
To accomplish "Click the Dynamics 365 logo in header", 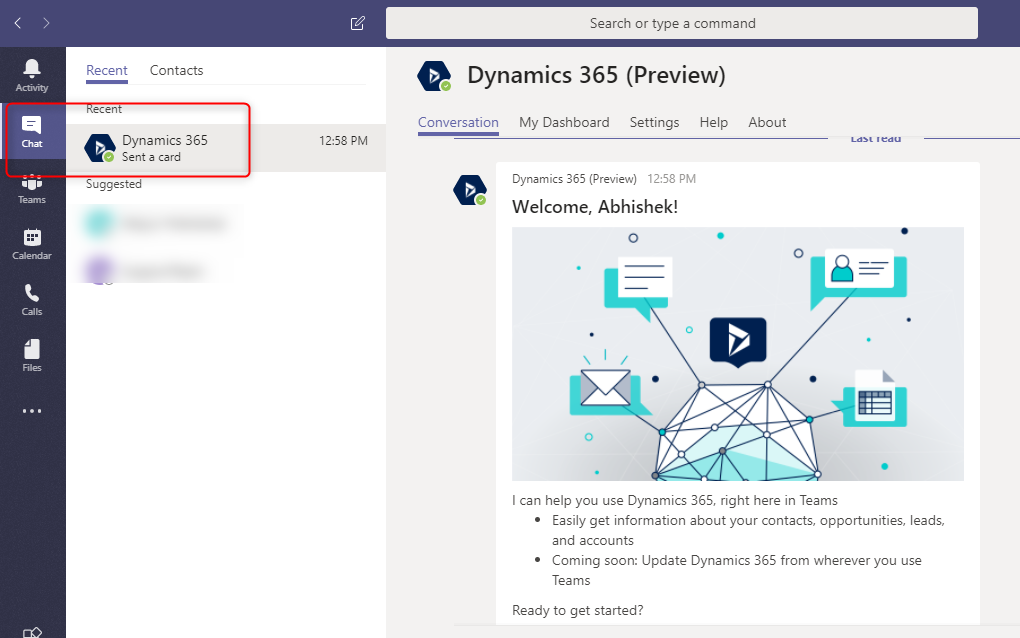I will pyautogui.click(x=435, y=75).
